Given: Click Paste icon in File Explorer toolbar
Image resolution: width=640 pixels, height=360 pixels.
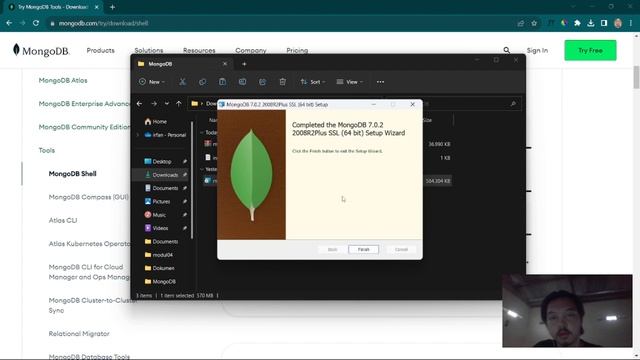Looking at the screenshot, I should coord(222,82).
